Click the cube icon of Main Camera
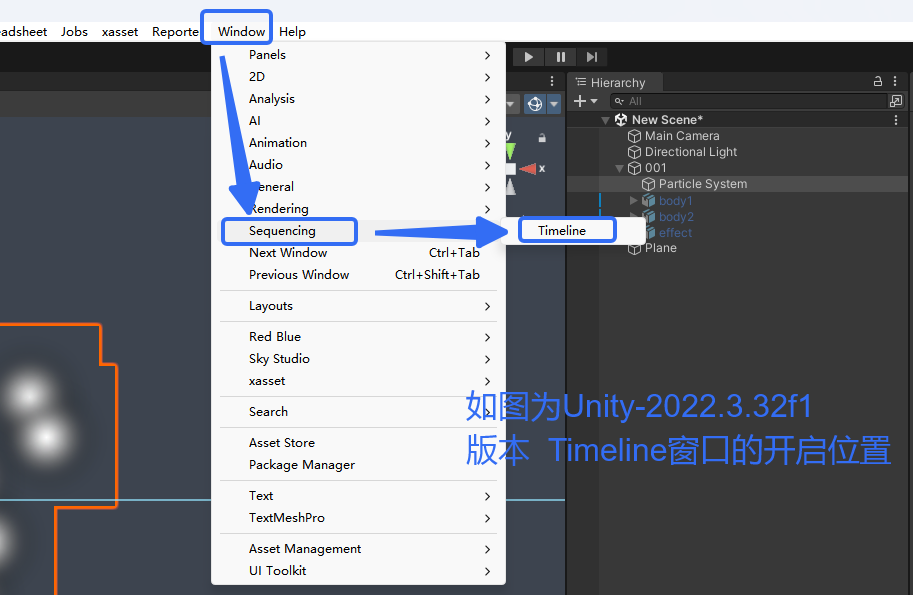 tap(634, 136)
